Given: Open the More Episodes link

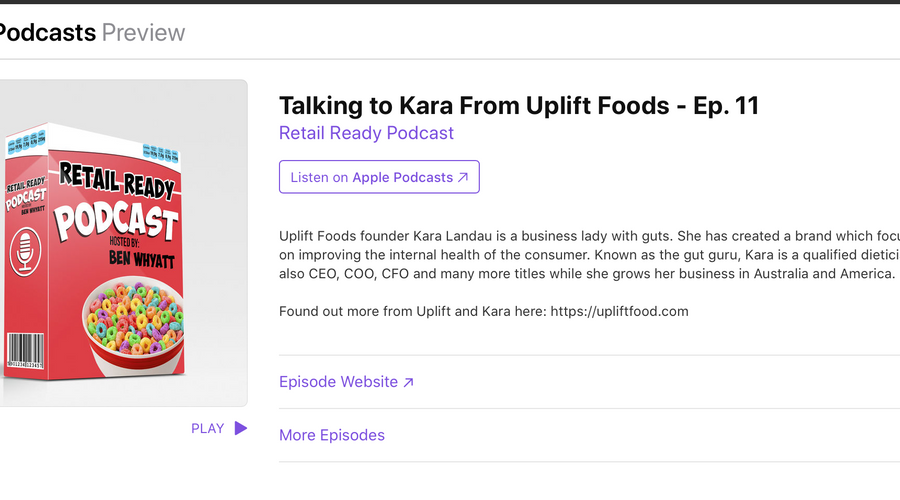Looking at the screenshot, I should click(332, 435).
